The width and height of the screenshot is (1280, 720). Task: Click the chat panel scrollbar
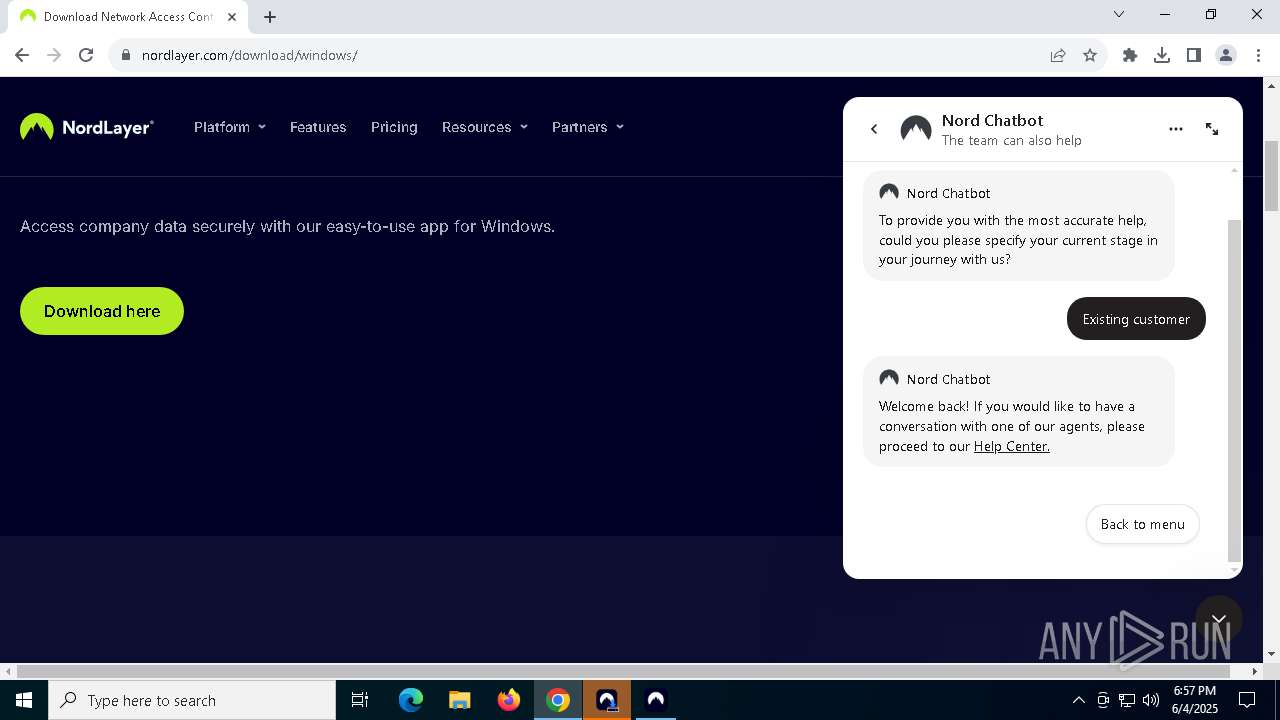pyautogui.click(x=1234, y=390)
